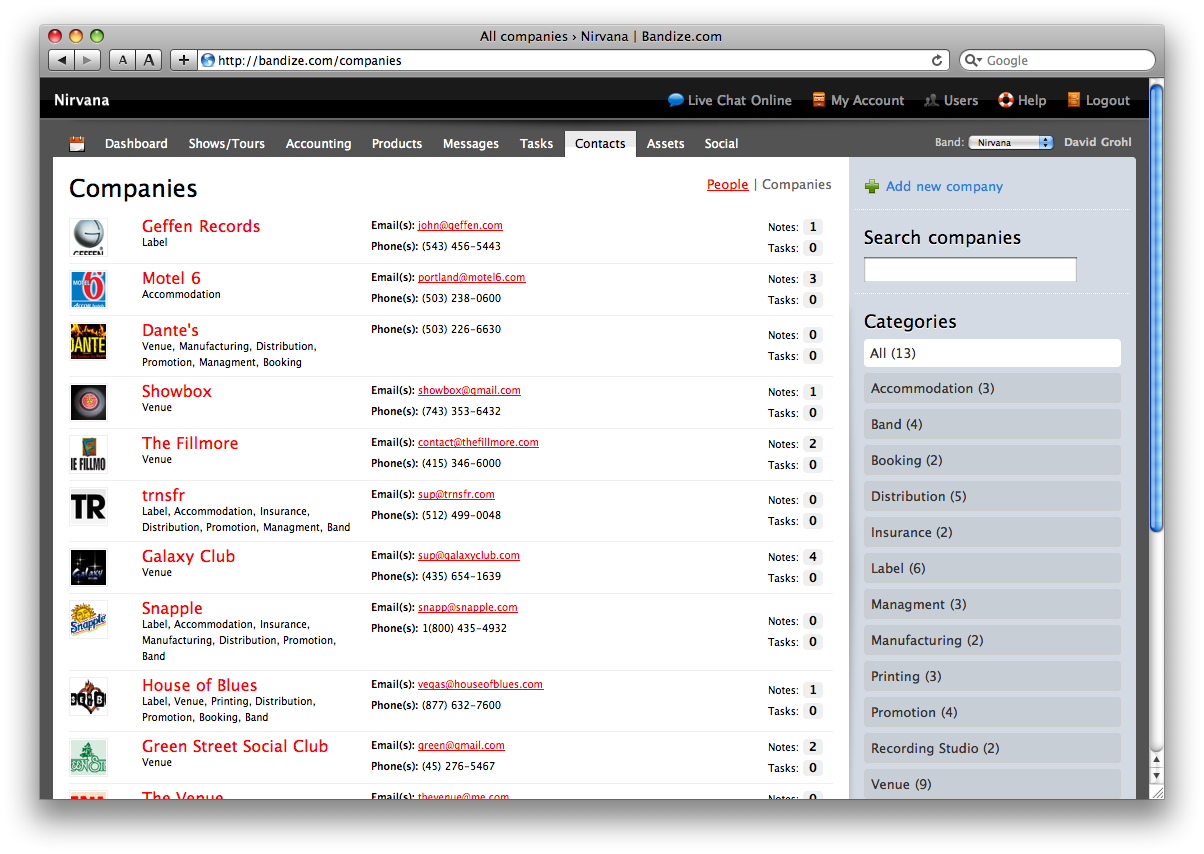Click the Help lifebuoy icon
The height and width of the screenshot is (854, 1204).
(x=1006, y=100)
